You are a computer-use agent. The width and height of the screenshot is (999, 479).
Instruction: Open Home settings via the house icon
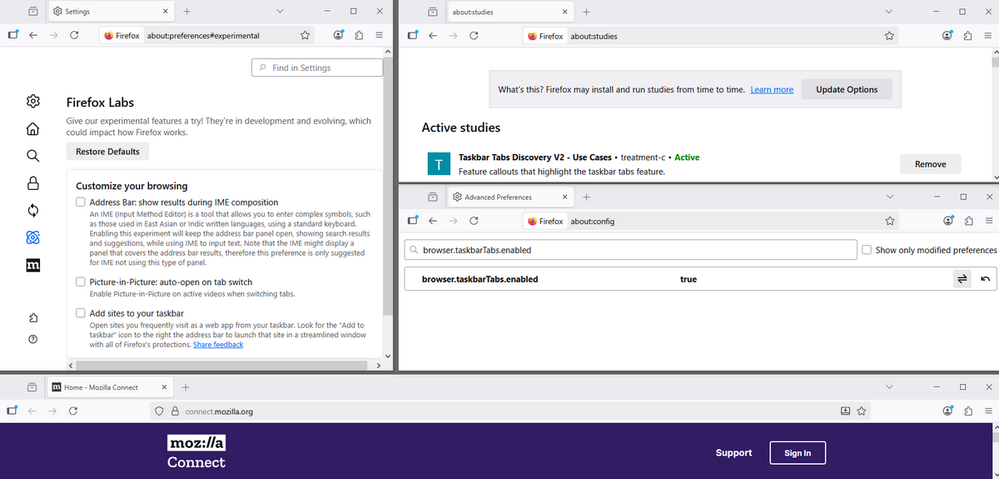click(x=33, y=129)
